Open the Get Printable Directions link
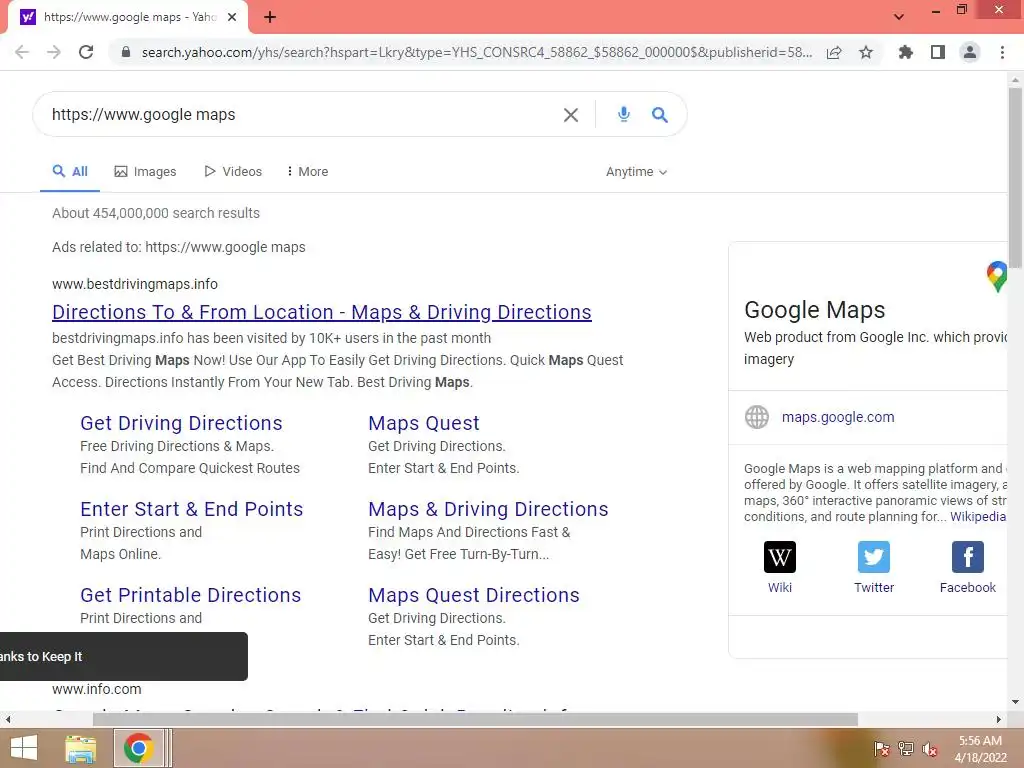1024x768 pixels. coord(191,595)
